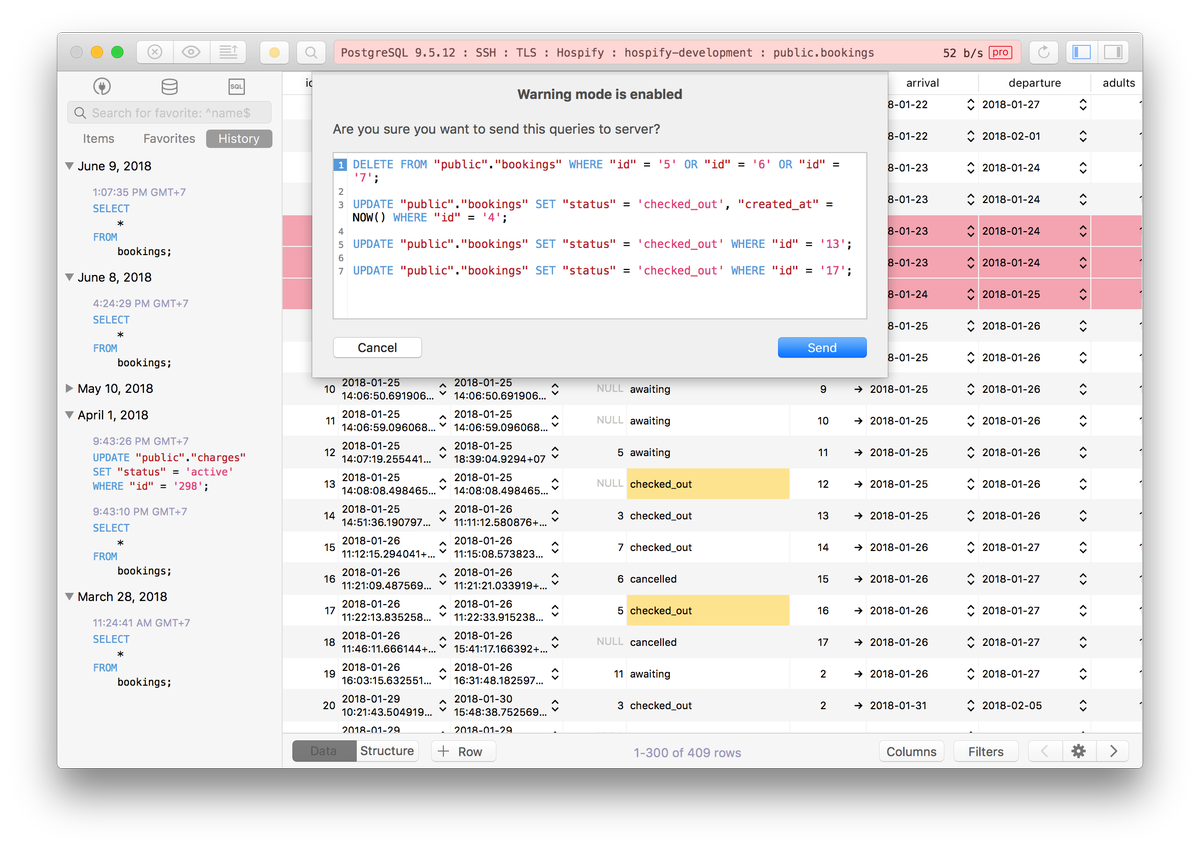Open the database cylinder icon in sidebar
This screenshot has height=850, width=1200.
(169, 87)
